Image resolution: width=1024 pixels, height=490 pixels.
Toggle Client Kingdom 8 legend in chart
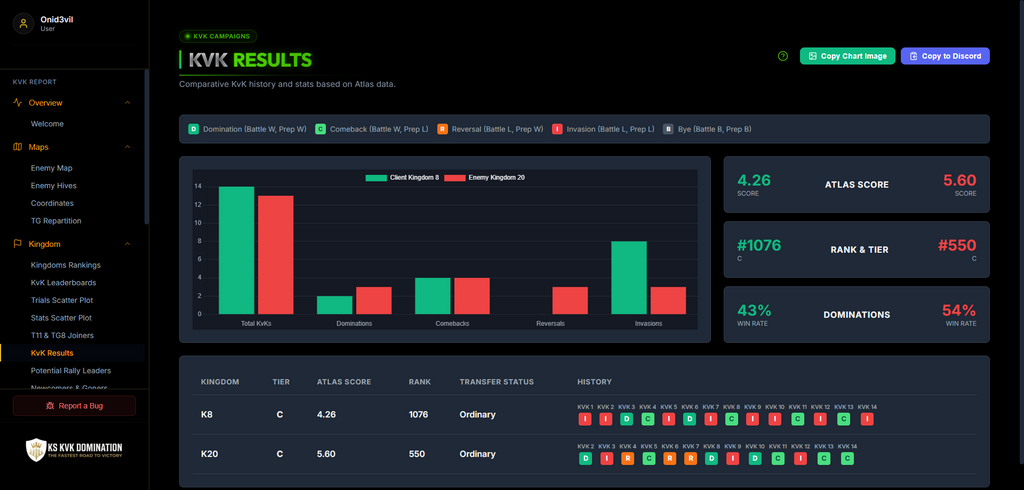[x=402, y=178]
